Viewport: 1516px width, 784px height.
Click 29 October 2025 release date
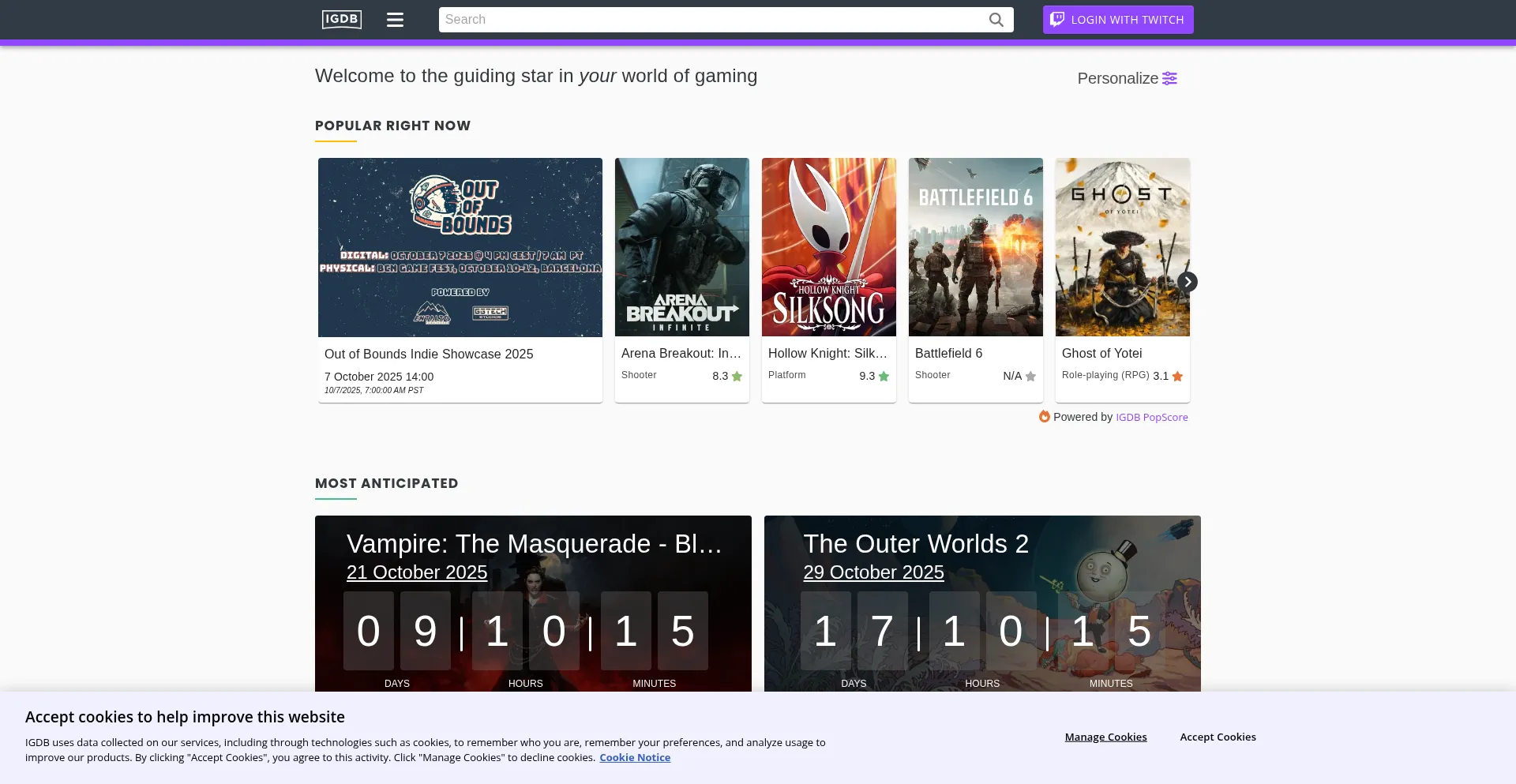coord(873,572)
